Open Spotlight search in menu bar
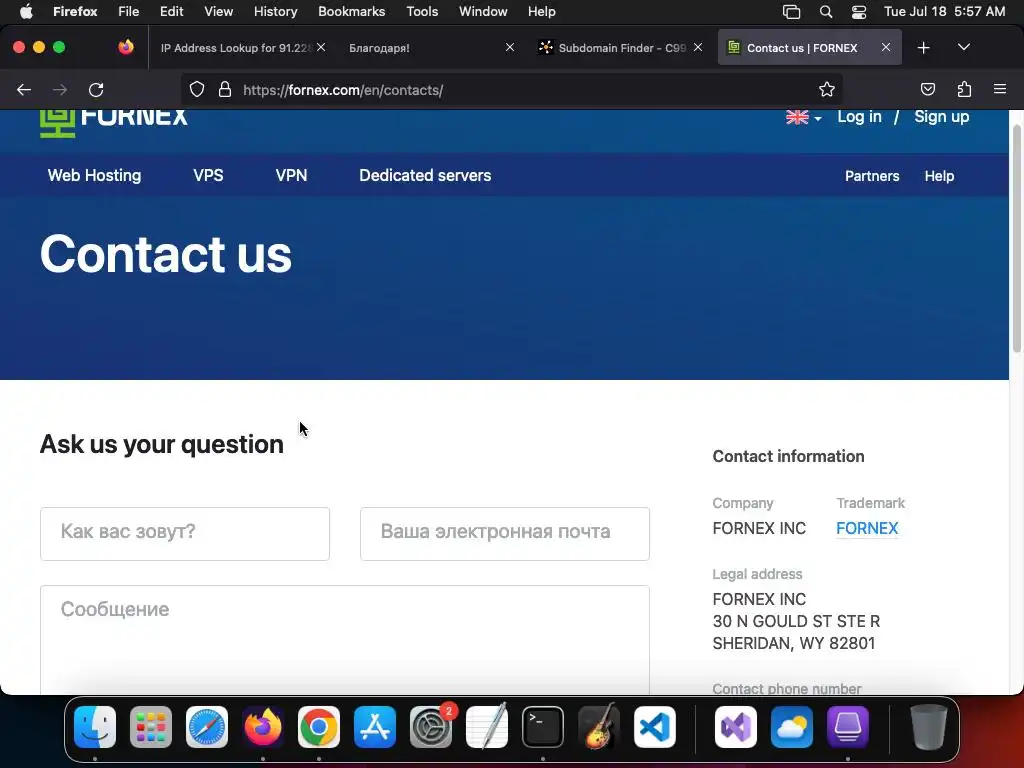Screen dimensions: 1024x768 825,11
